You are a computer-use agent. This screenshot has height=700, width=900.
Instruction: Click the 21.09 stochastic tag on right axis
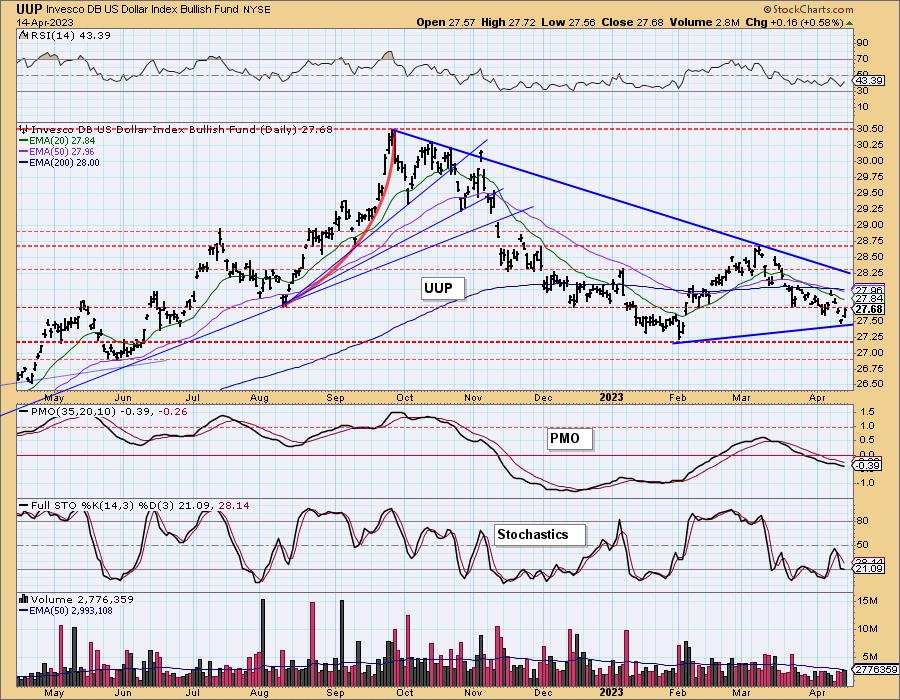click(x=869, y=569)
